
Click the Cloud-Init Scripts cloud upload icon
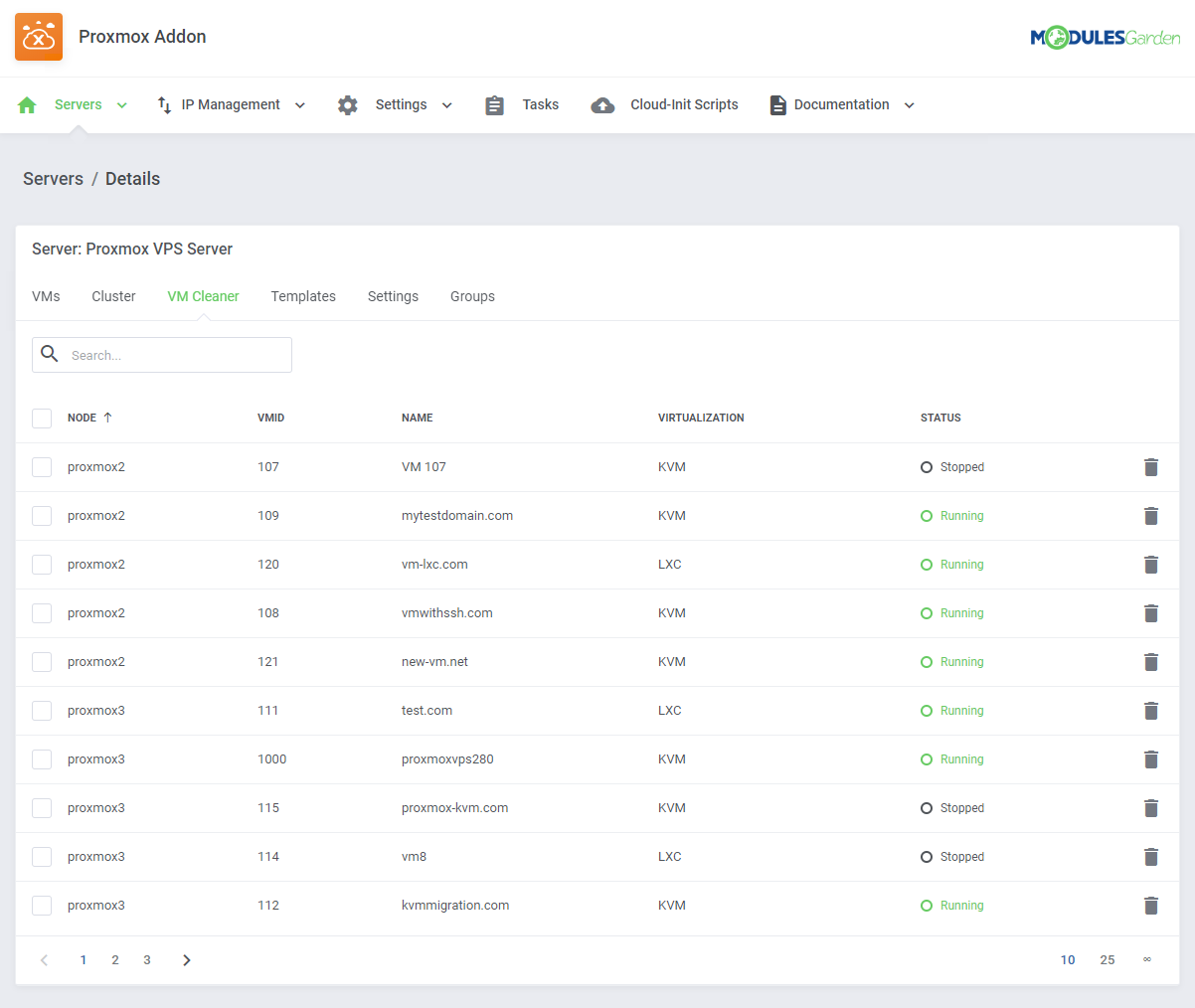tap(602, 105)
